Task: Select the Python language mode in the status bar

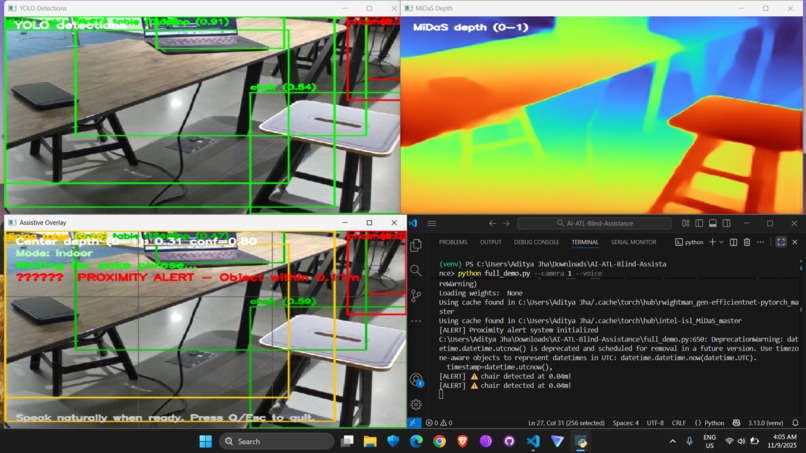Action: tap(709, 423)
